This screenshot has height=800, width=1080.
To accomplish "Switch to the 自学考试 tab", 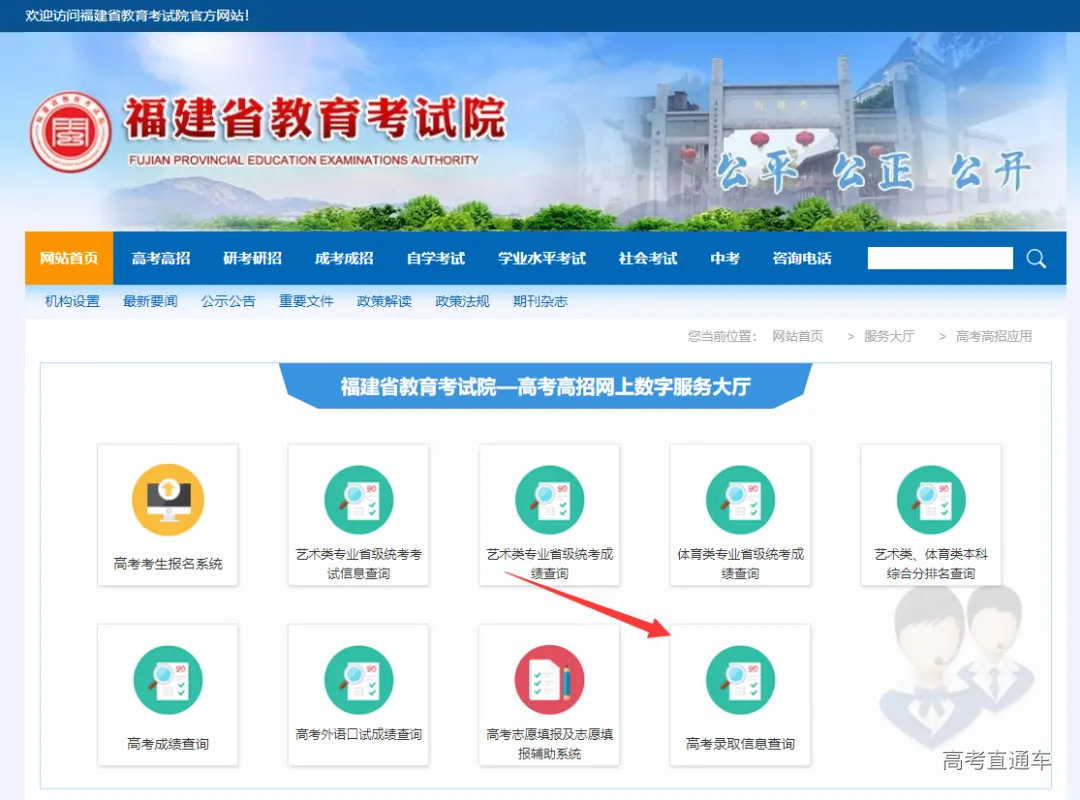I will coord(434,258).
